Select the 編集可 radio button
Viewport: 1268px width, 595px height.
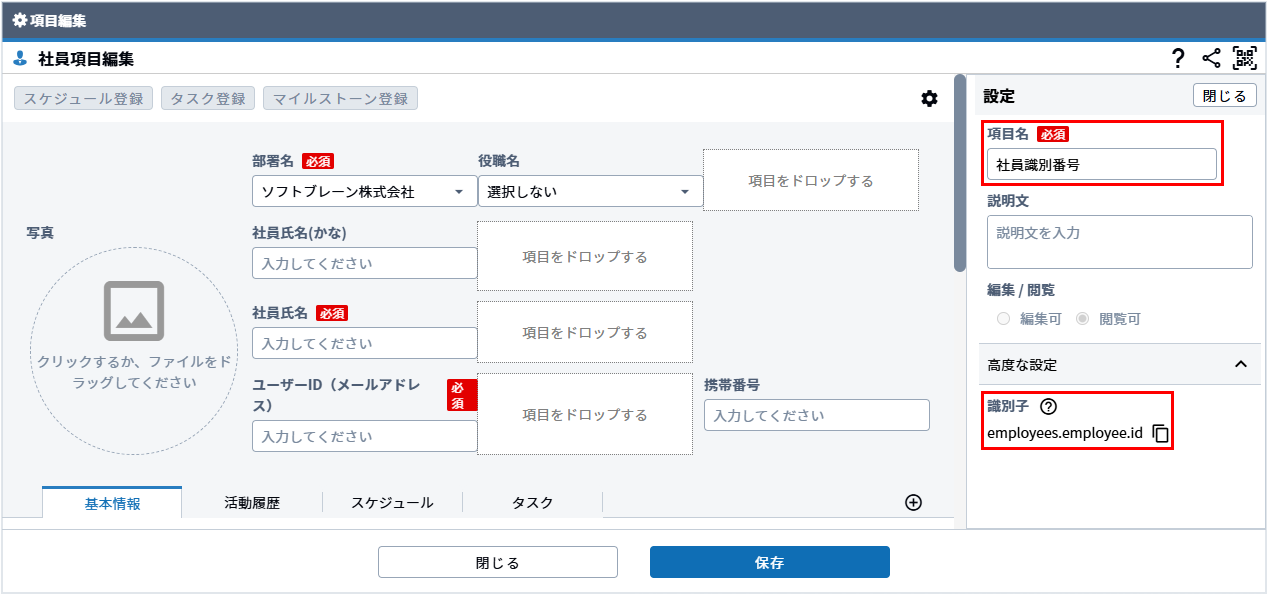(1003, 319)
